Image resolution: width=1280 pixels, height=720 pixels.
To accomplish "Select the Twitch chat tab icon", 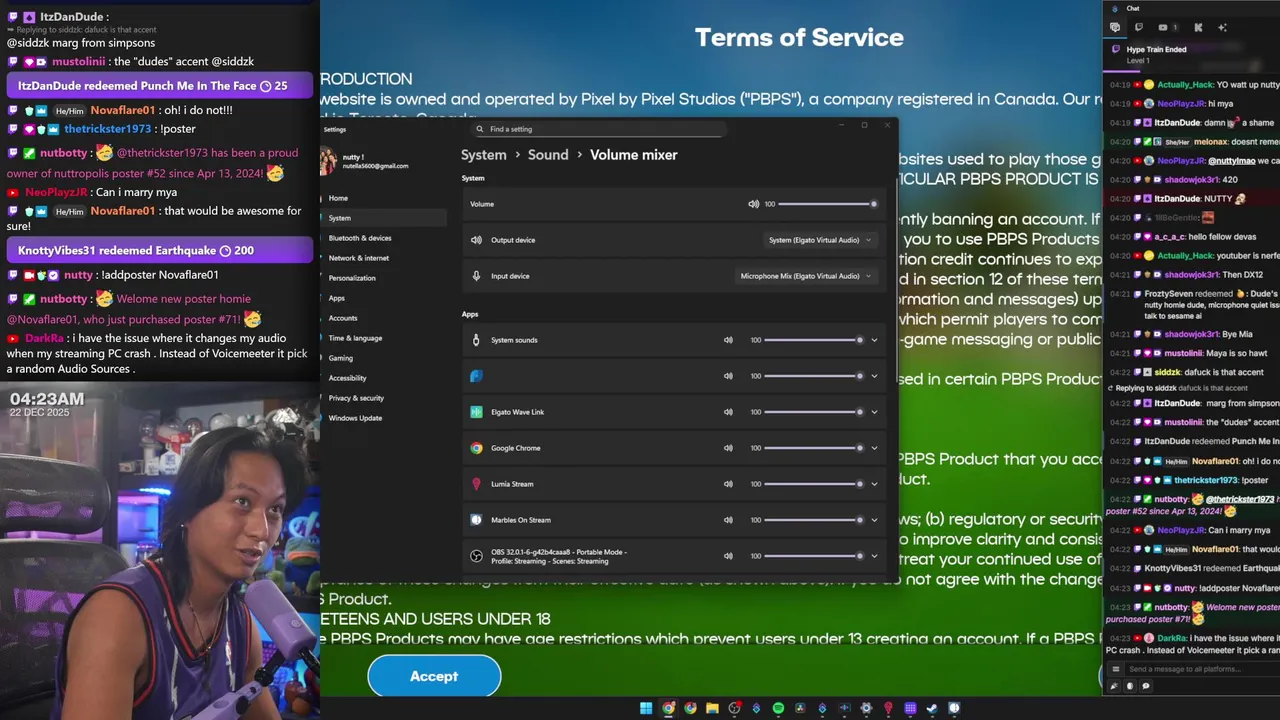I will pyautogui.click(x=1139, y=27).
